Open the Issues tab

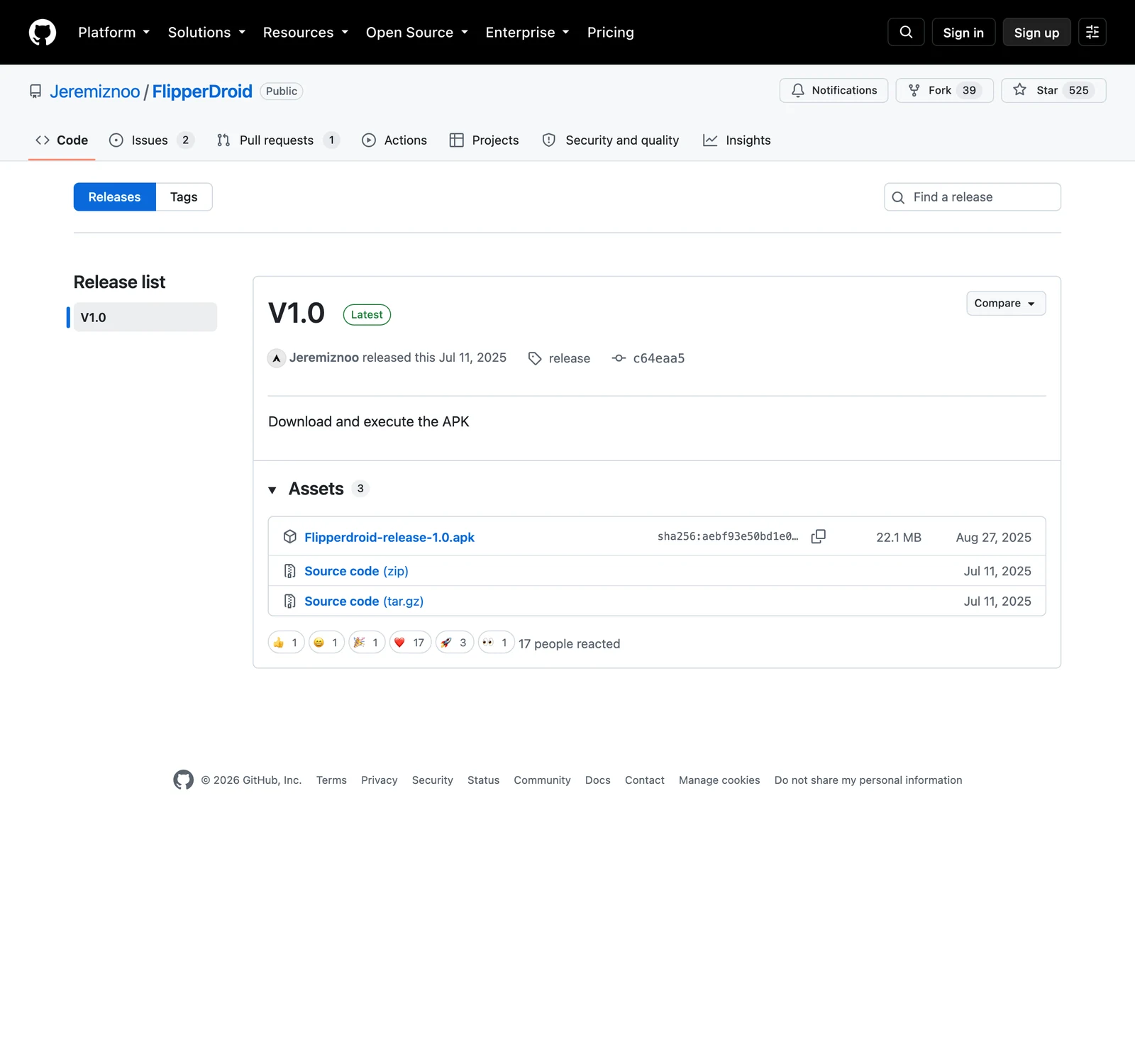[152, 140]
